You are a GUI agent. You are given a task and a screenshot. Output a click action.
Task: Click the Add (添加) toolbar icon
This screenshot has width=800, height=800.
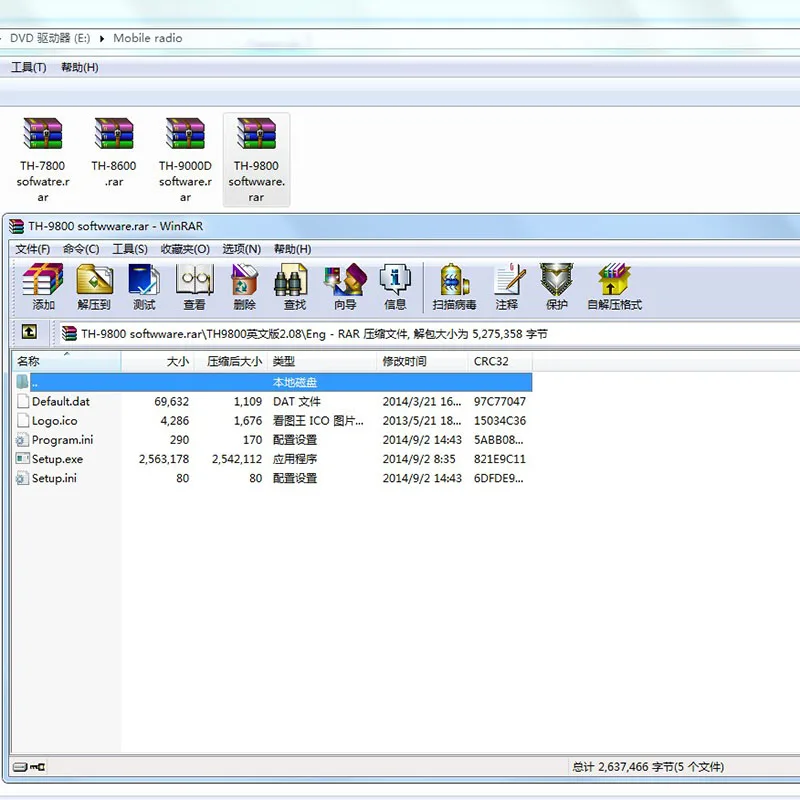[x=43, y=286]
